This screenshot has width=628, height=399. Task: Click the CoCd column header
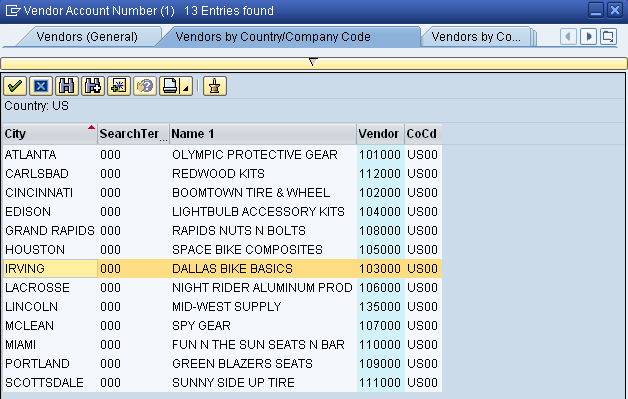click(x=423, y=134)
